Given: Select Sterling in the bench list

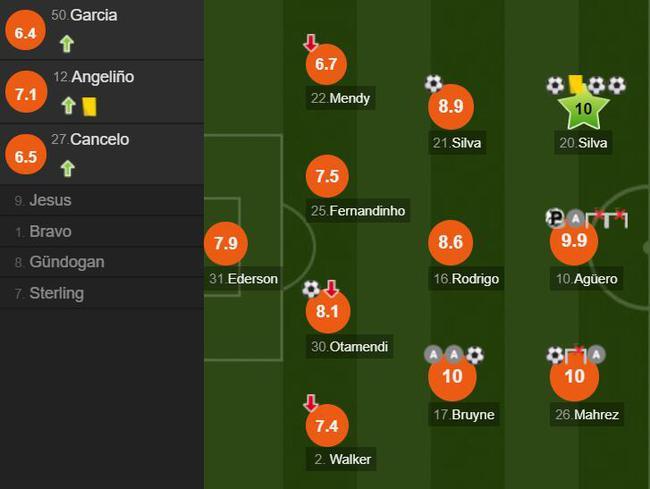Looking at the screenshot, I should [102, 293].
